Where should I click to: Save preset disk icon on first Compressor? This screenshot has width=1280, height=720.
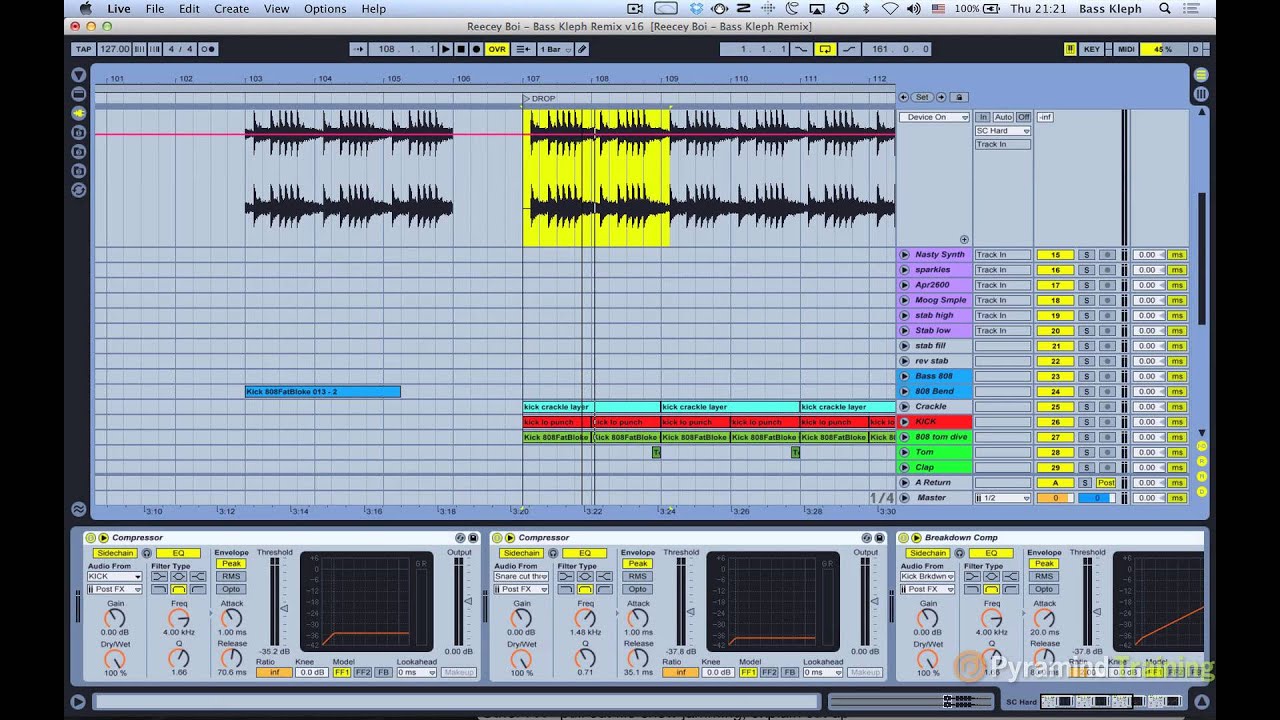(x=473, y=538)
